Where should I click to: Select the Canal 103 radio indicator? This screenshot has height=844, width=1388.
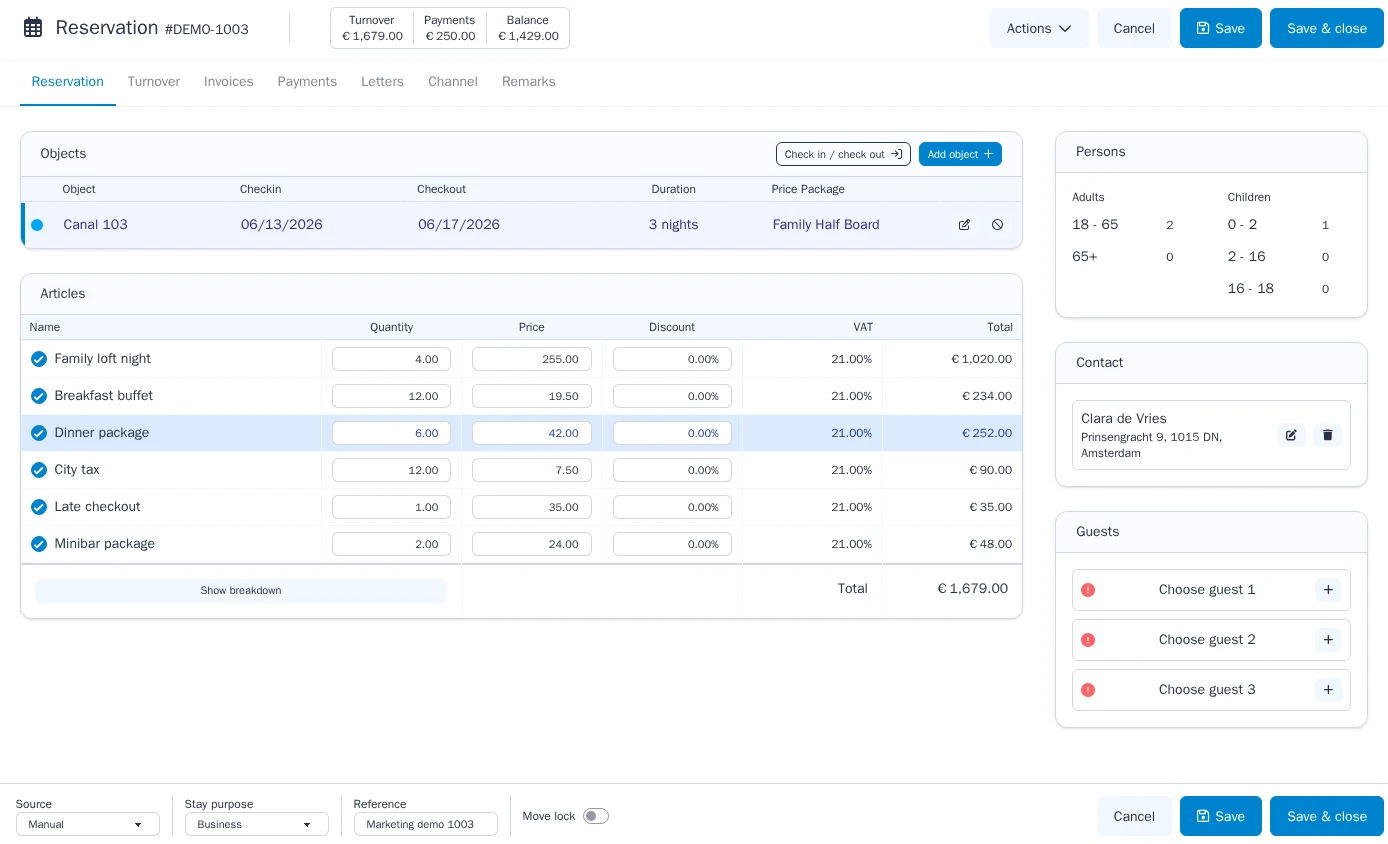tap(37, 225)
